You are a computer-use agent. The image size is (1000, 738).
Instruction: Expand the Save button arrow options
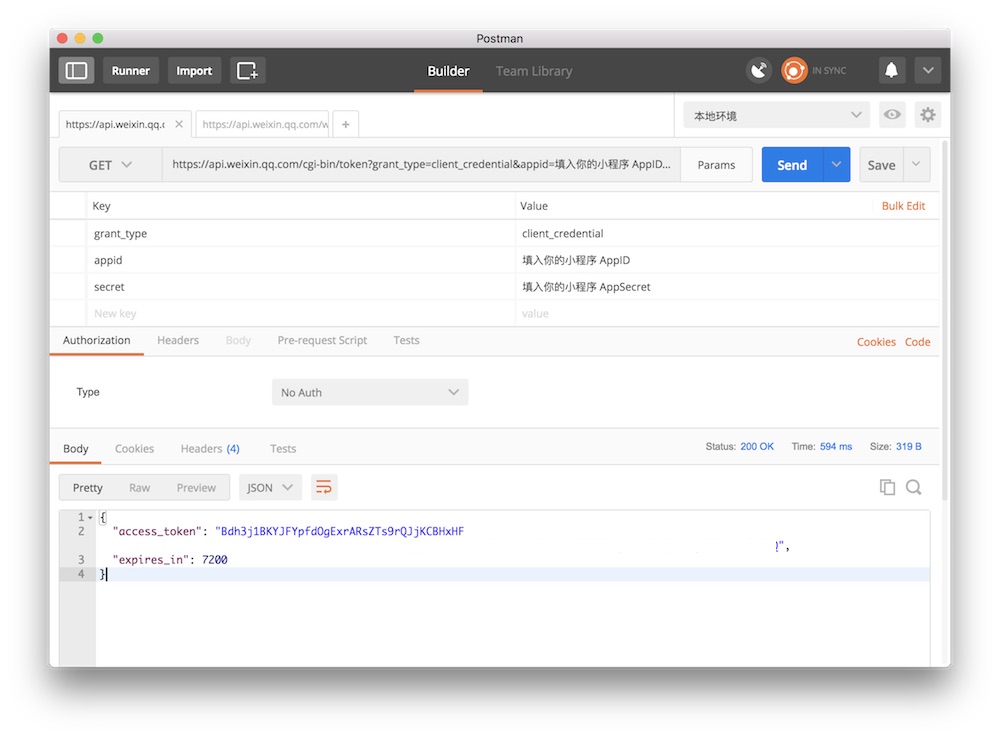[916, 165]
